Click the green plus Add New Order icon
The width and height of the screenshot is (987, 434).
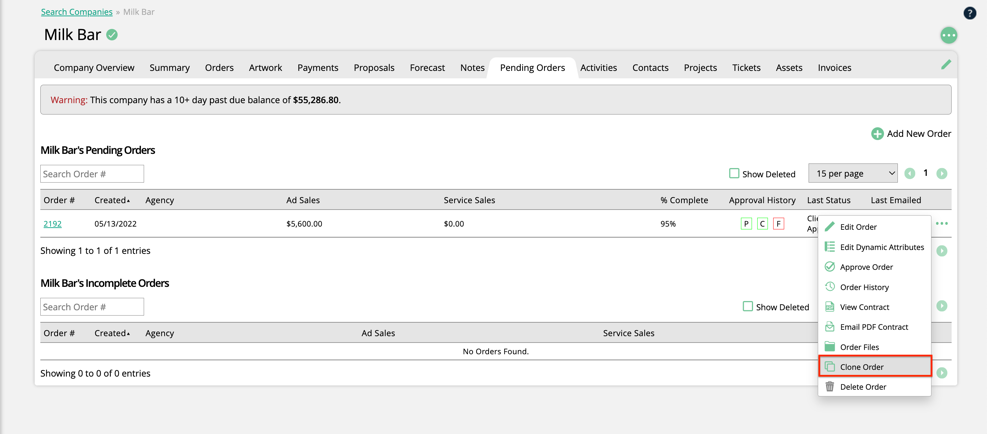877,134
